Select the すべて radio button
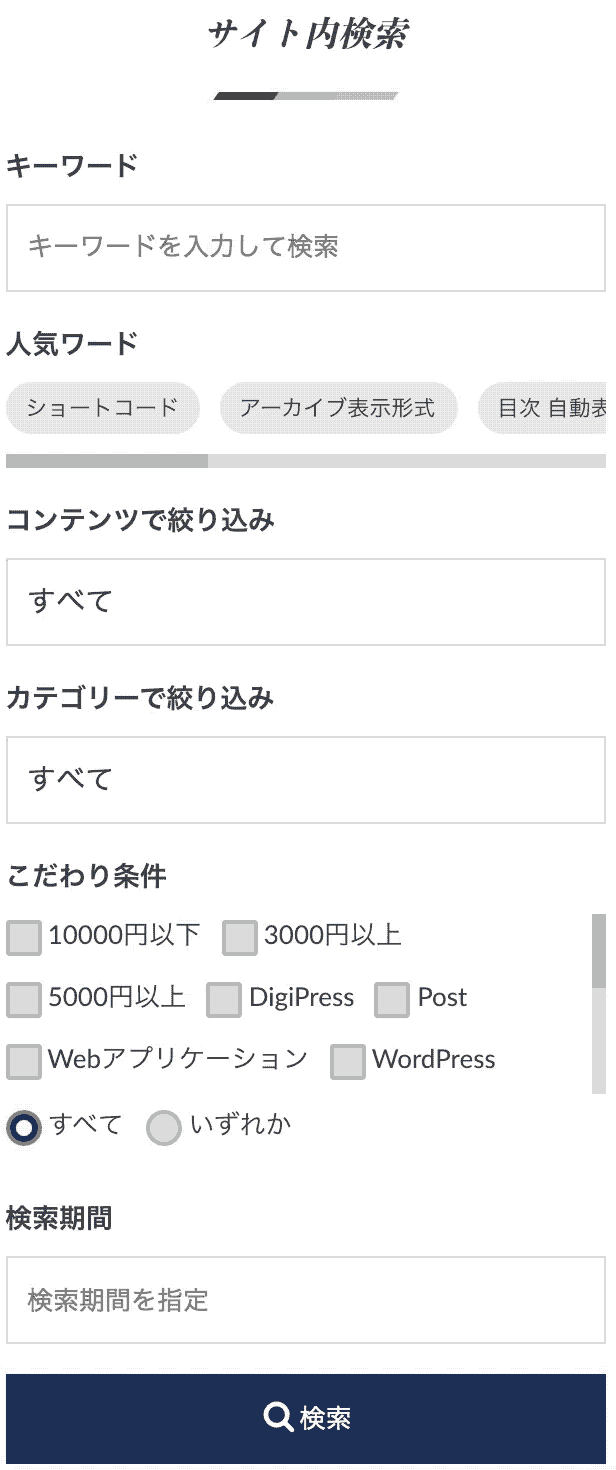The height and width of the screenshot is (1470, 616). pyautogui.click(x=24, y=1127)
